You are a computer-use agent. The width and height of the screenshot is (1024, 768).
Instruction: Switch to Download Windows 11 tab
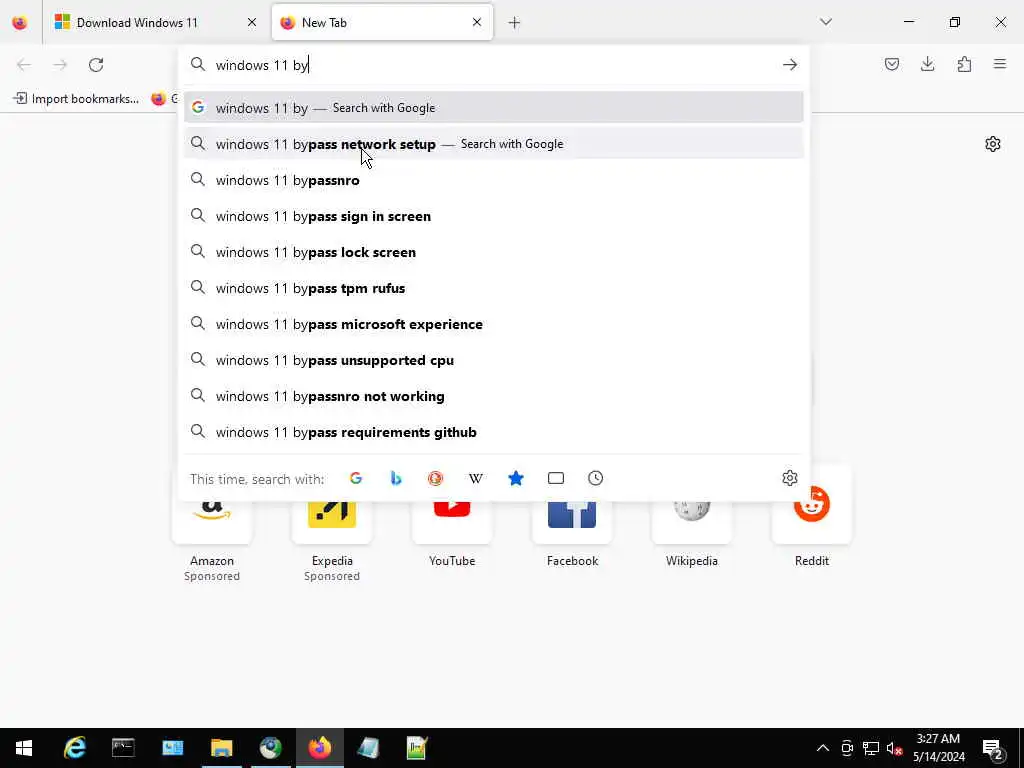(x=155, y=22)
